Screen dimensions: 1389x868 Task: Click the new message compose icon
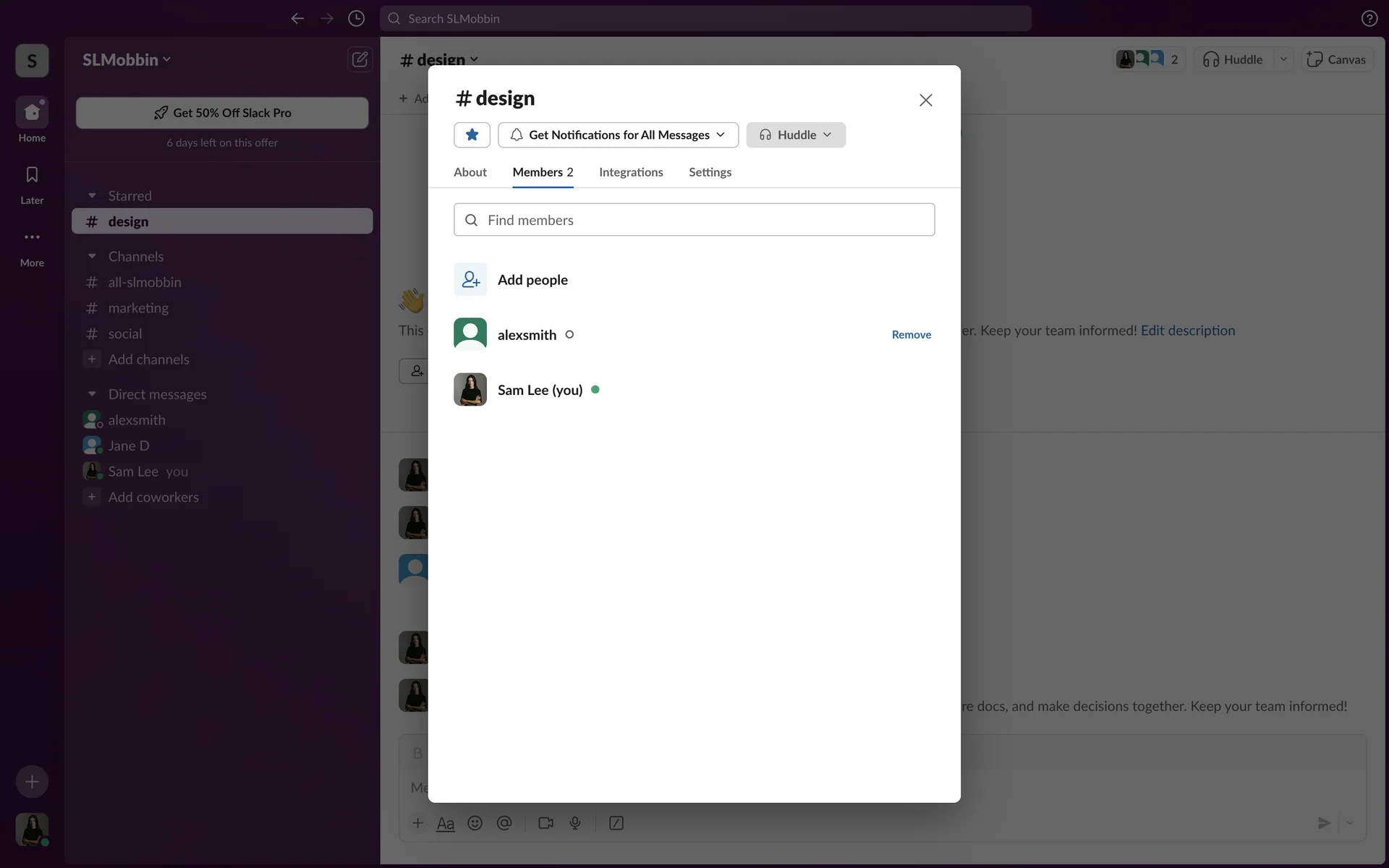[x=360, y=59]
